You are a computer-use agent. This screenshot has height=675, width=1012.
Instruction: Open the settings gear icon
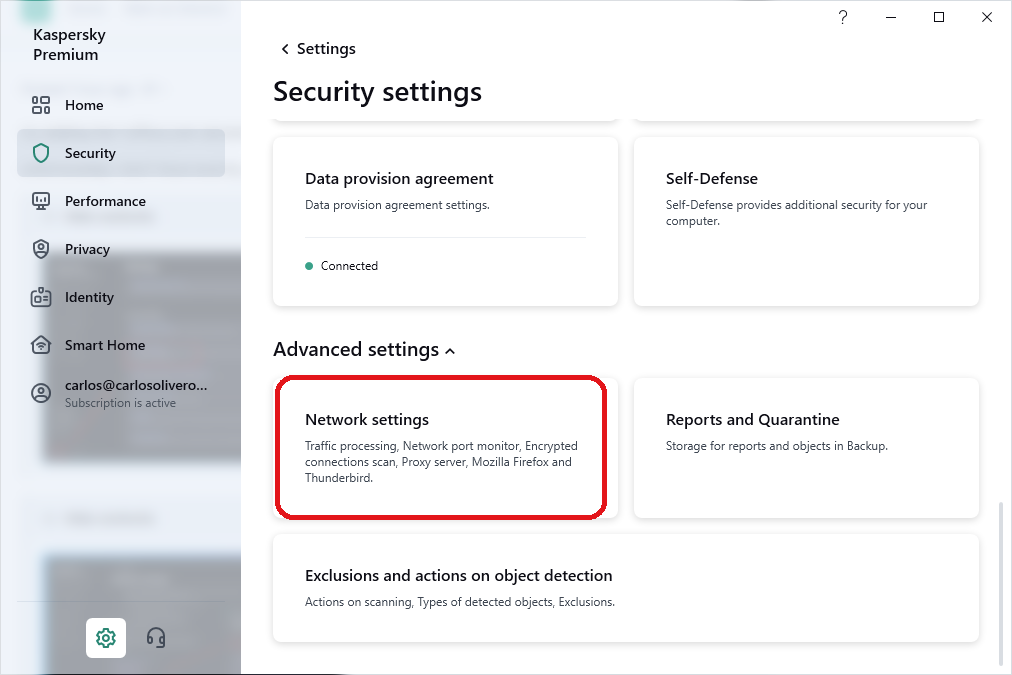click(x=106, y=637)
